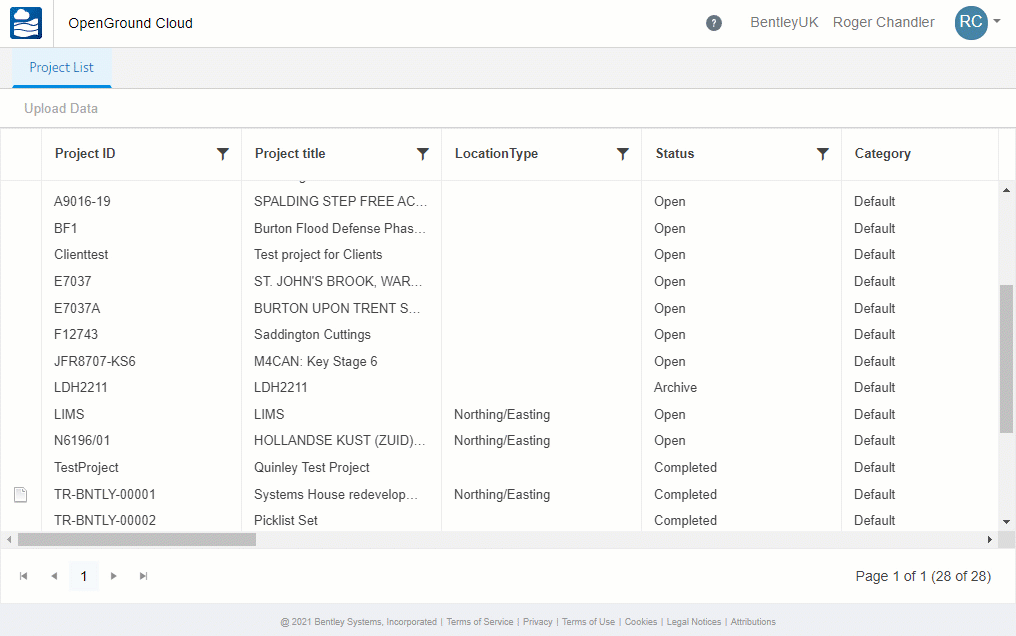
Task: Click the M4CAN: Key Stage 6 title
Action: [316, 361]
